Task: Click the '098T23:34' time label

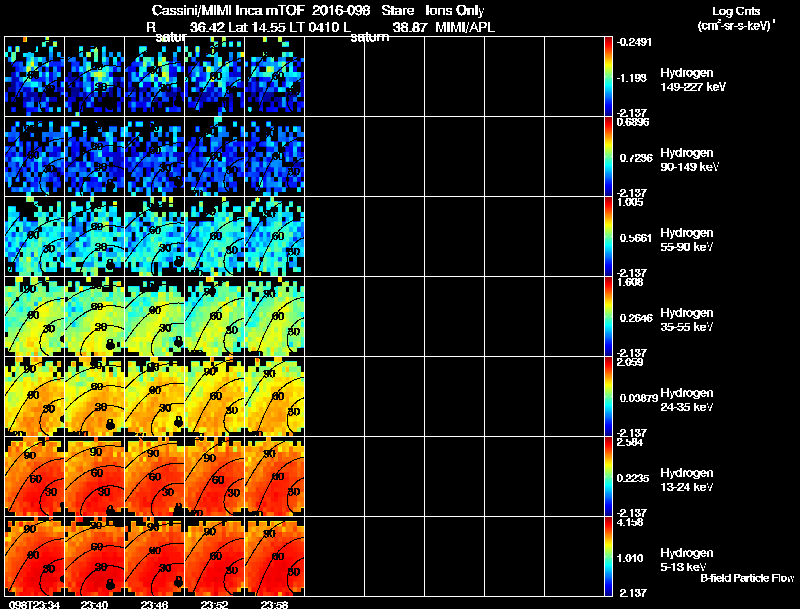Action: (x=34, y=604)
